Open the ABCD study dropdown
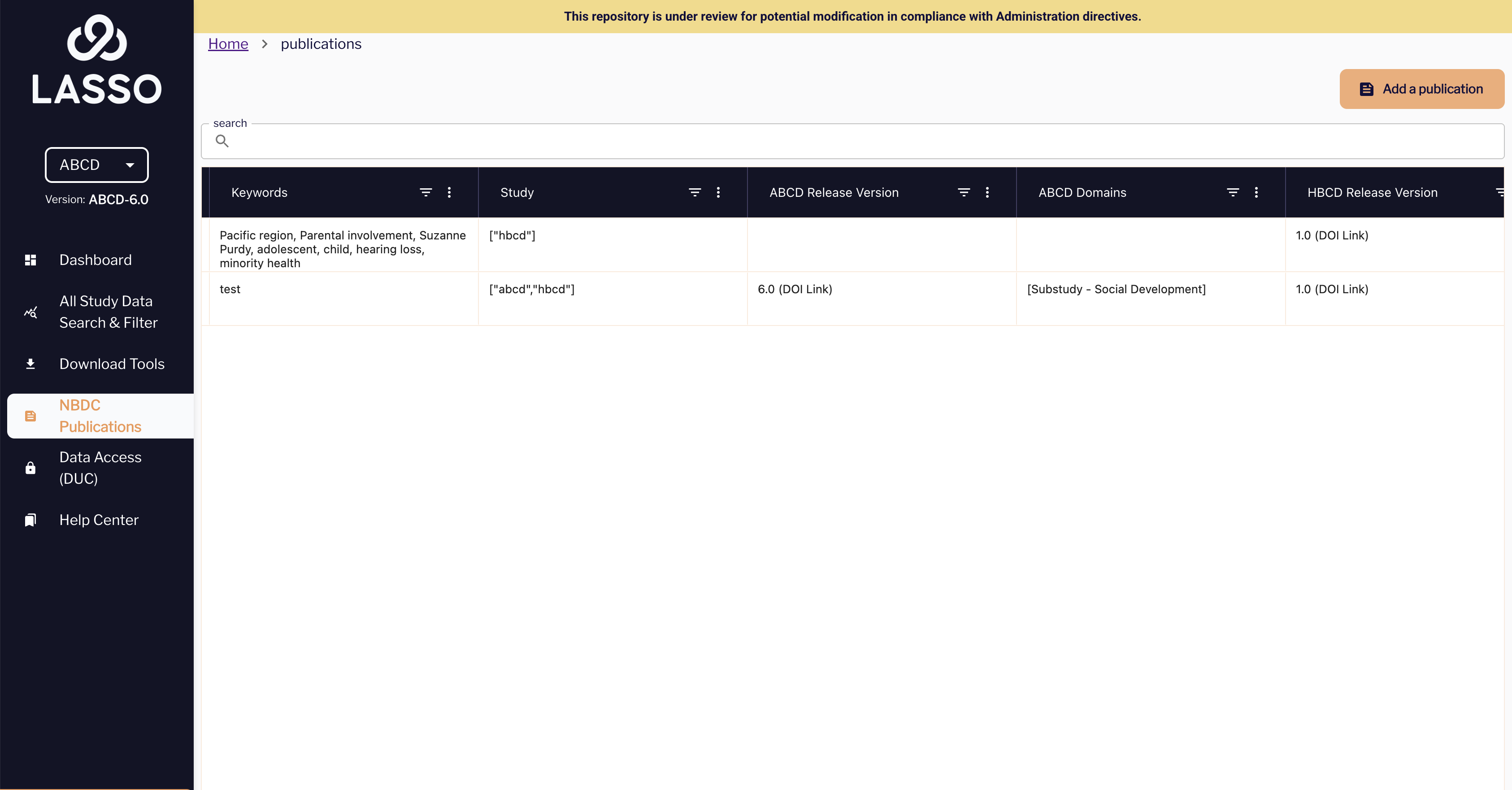 click(x=97, y=165)
